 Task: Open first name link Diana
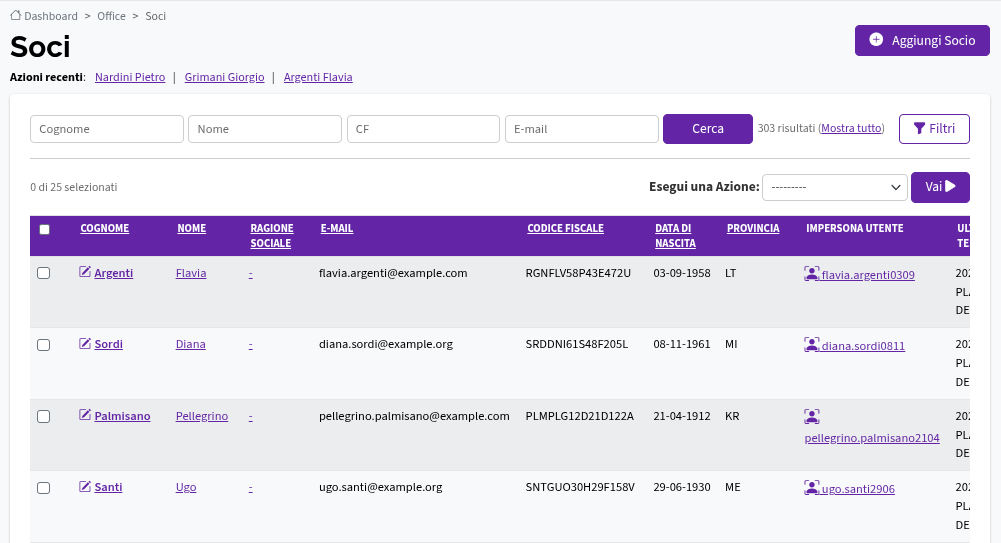coord(190,345)
